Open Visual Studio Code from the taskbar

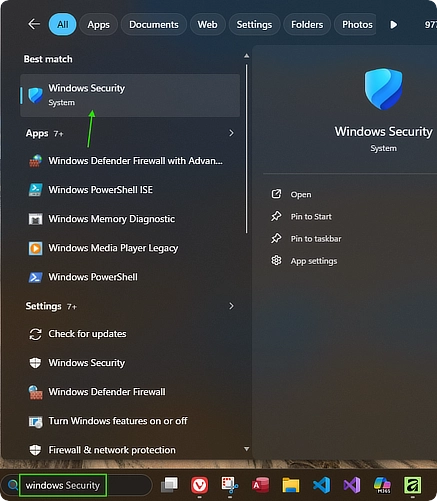click(321, 485)
